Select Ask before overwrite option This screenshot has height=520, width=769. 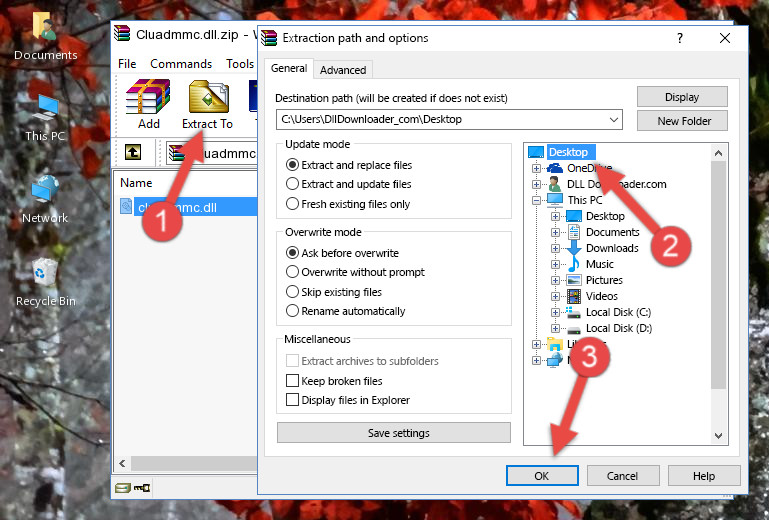click(342, 253)
